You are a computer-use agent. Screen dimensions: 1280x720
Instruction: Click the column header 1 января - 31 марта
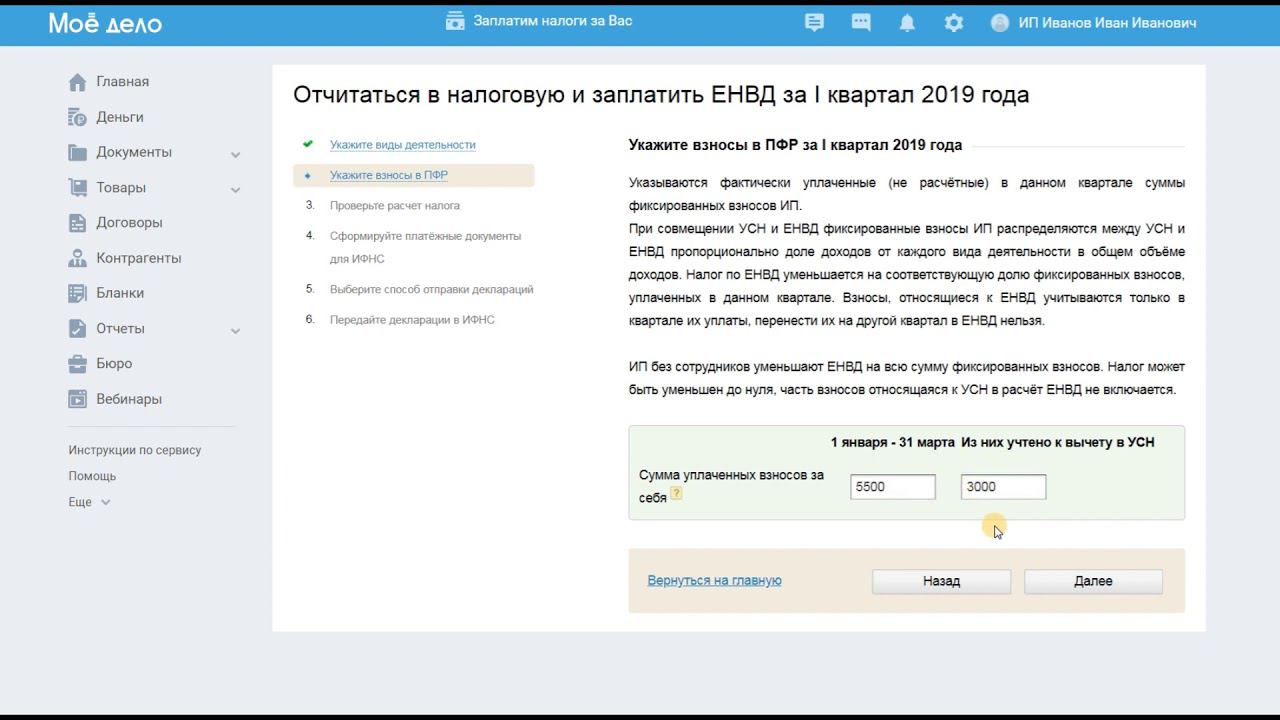pos(891,442)
